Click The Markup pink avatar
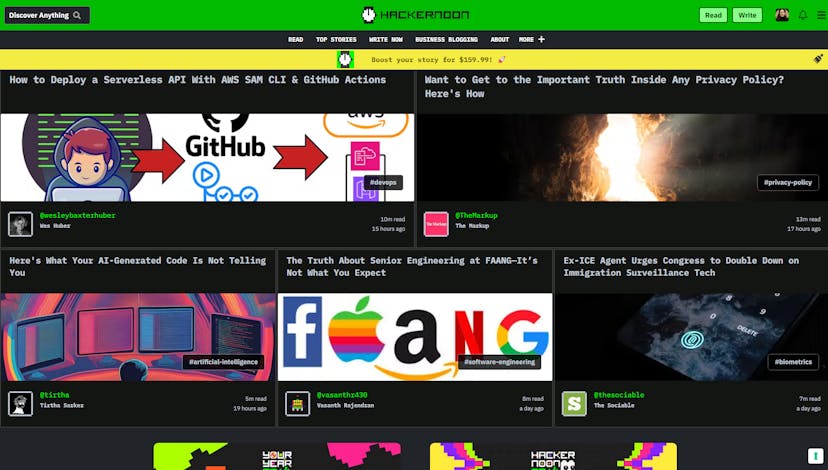Image resolution: width=828 pixels, height=470 pixels. pyautogui.click(x=436, y=224)
